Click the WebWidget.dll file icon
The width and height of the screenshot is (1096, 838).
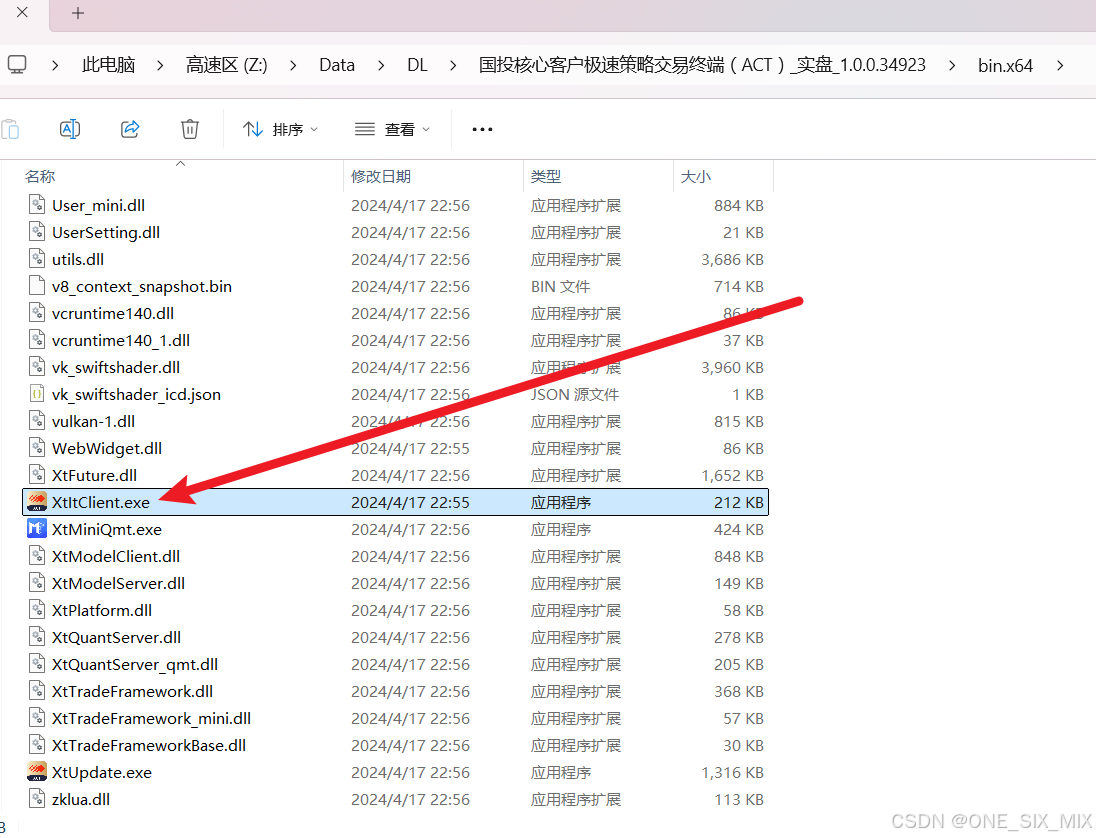point(36,448)
